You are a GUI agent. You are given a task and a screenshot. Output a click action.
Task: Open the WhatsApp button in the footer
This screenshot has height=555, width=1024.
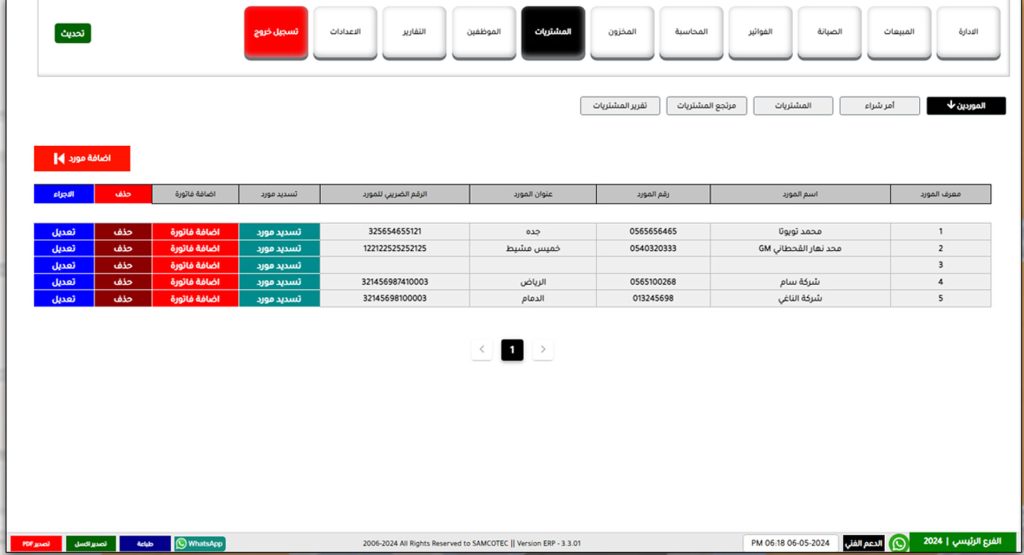tap(199, 543)
